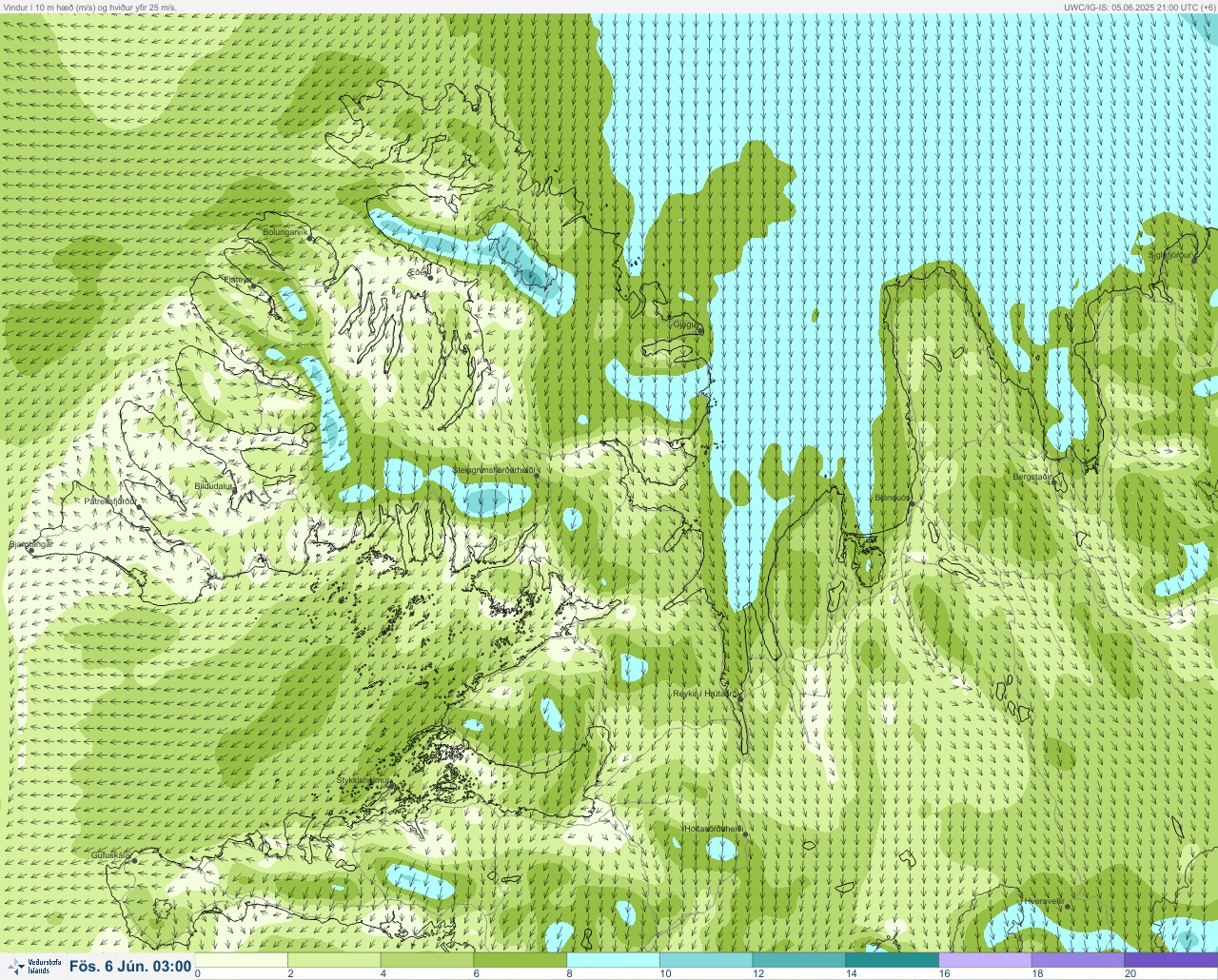Click the Veðurstofa Íslands logo
The image size is (1218, 980).
point(32,967)
